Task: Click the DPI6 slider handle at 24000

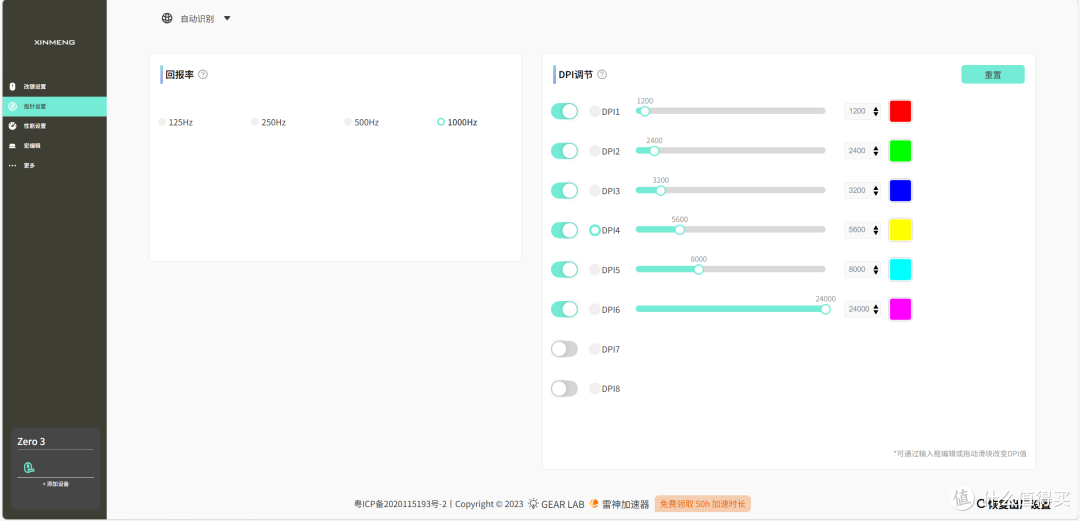Action: 826,309
